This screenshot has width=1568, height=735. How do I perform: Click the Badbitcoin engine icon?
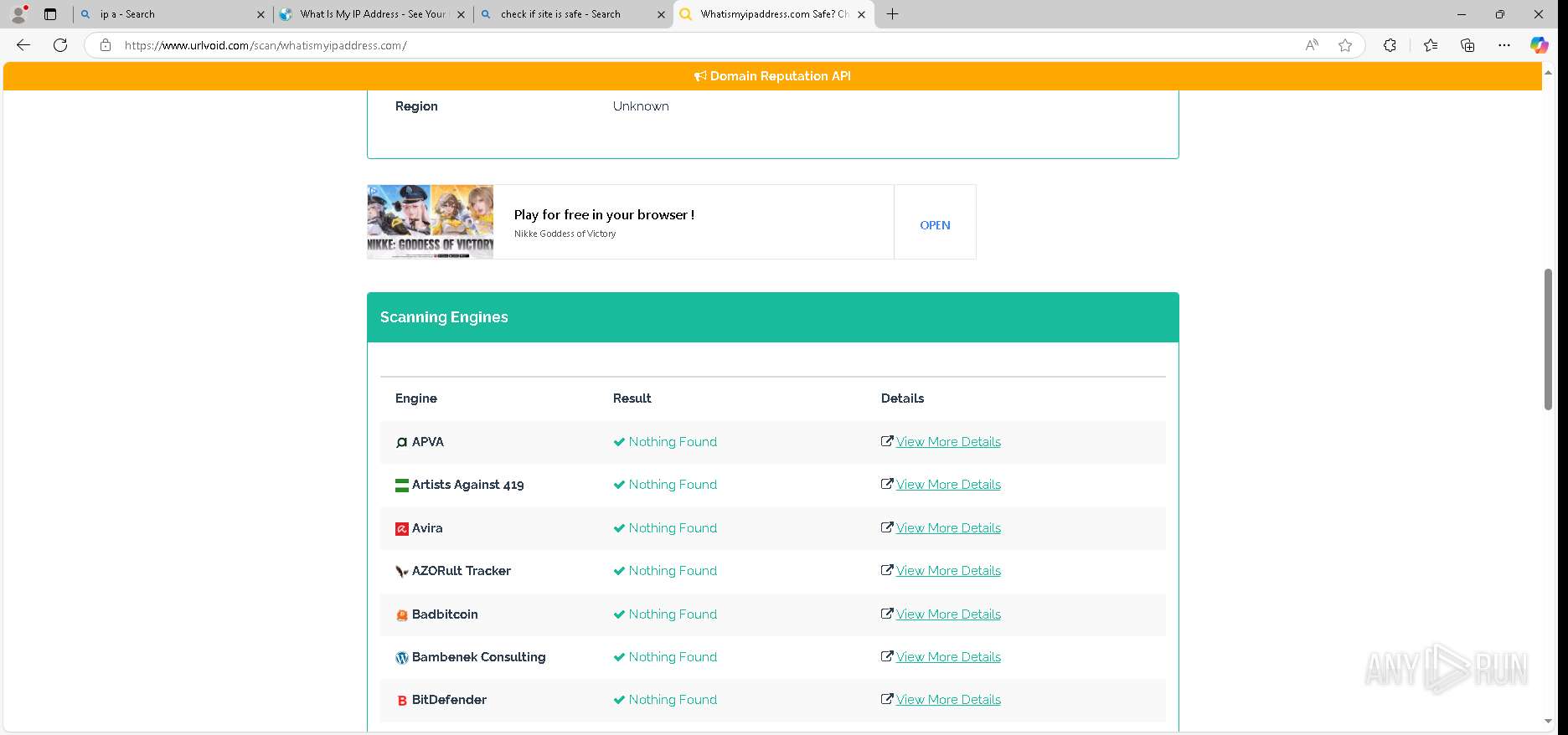coord(402,615)
